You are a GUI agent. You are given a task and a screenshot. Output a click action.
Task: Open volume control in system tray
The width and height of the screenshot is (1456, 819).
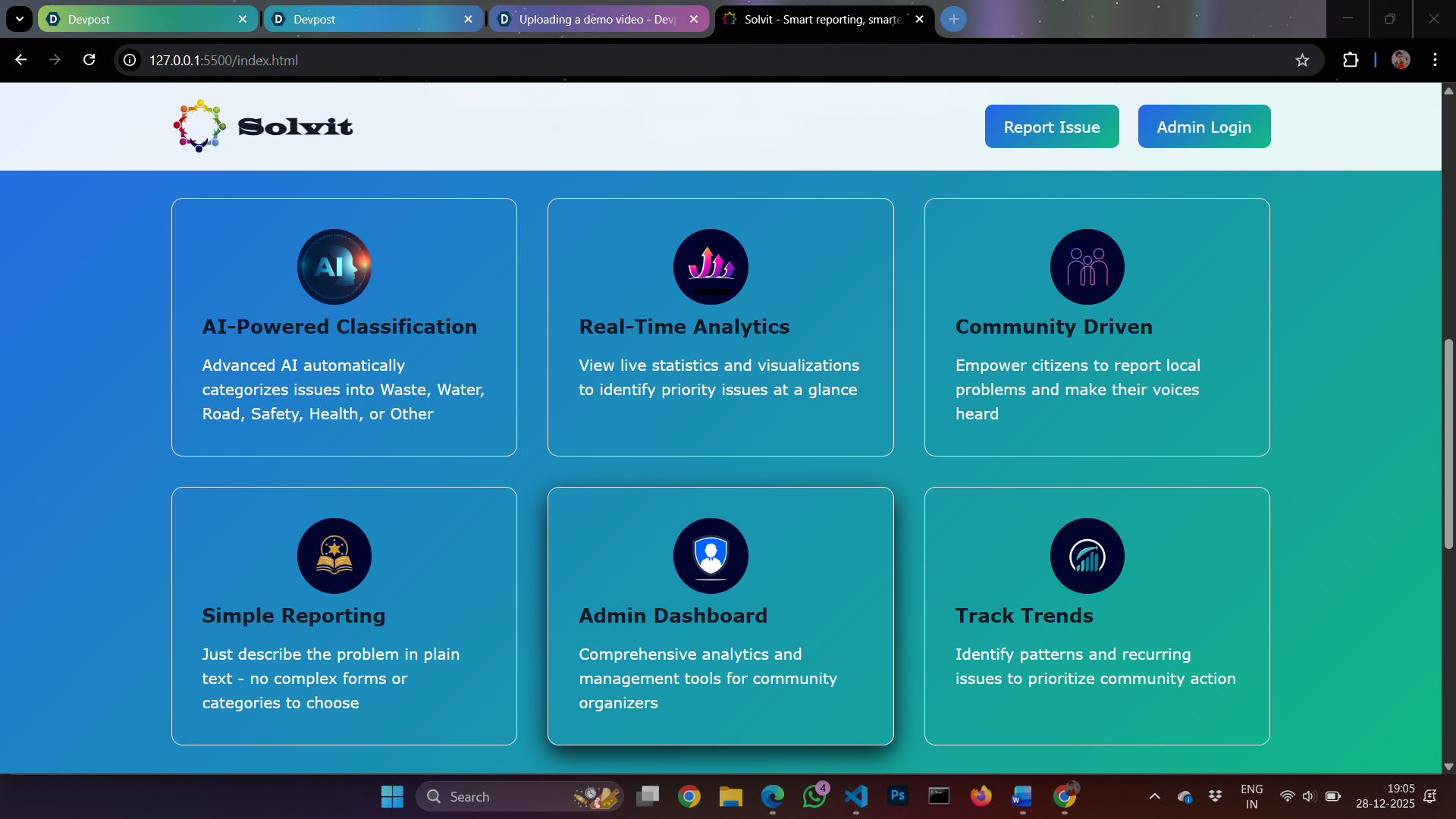(x=1309, y=796)
